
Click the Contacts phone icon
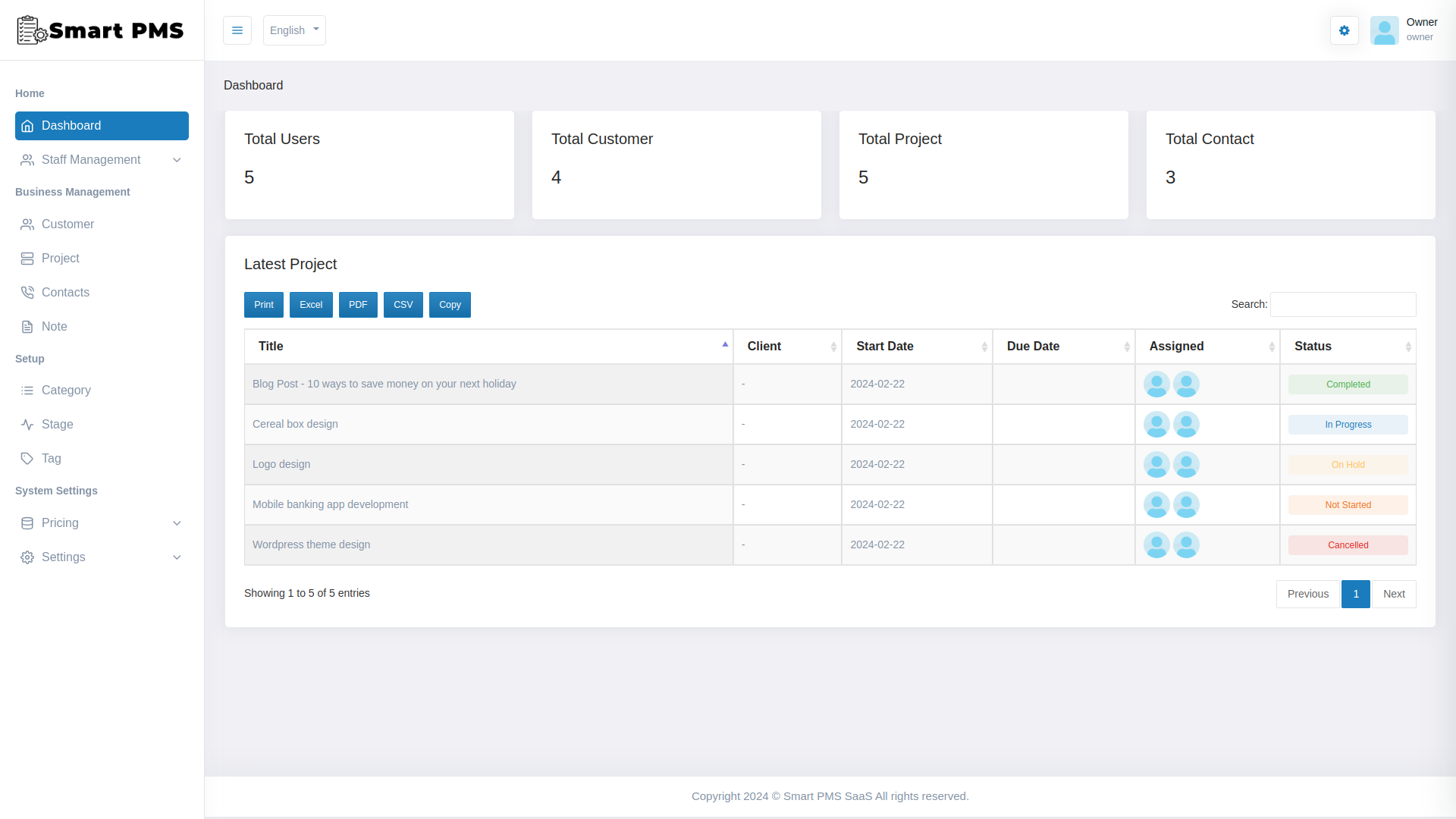(27, 292)
